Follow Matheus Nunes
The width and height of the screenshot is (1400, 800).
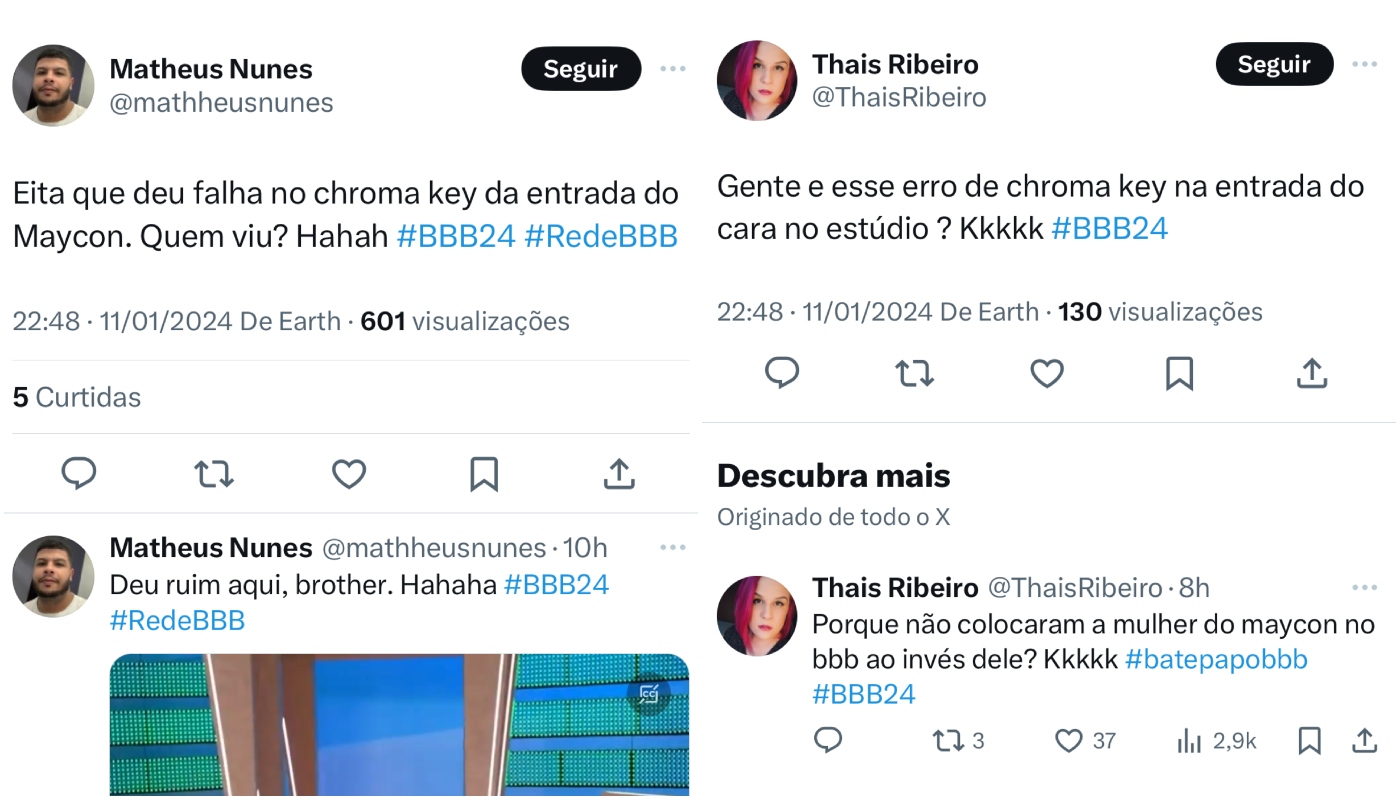tap(581, 68)
